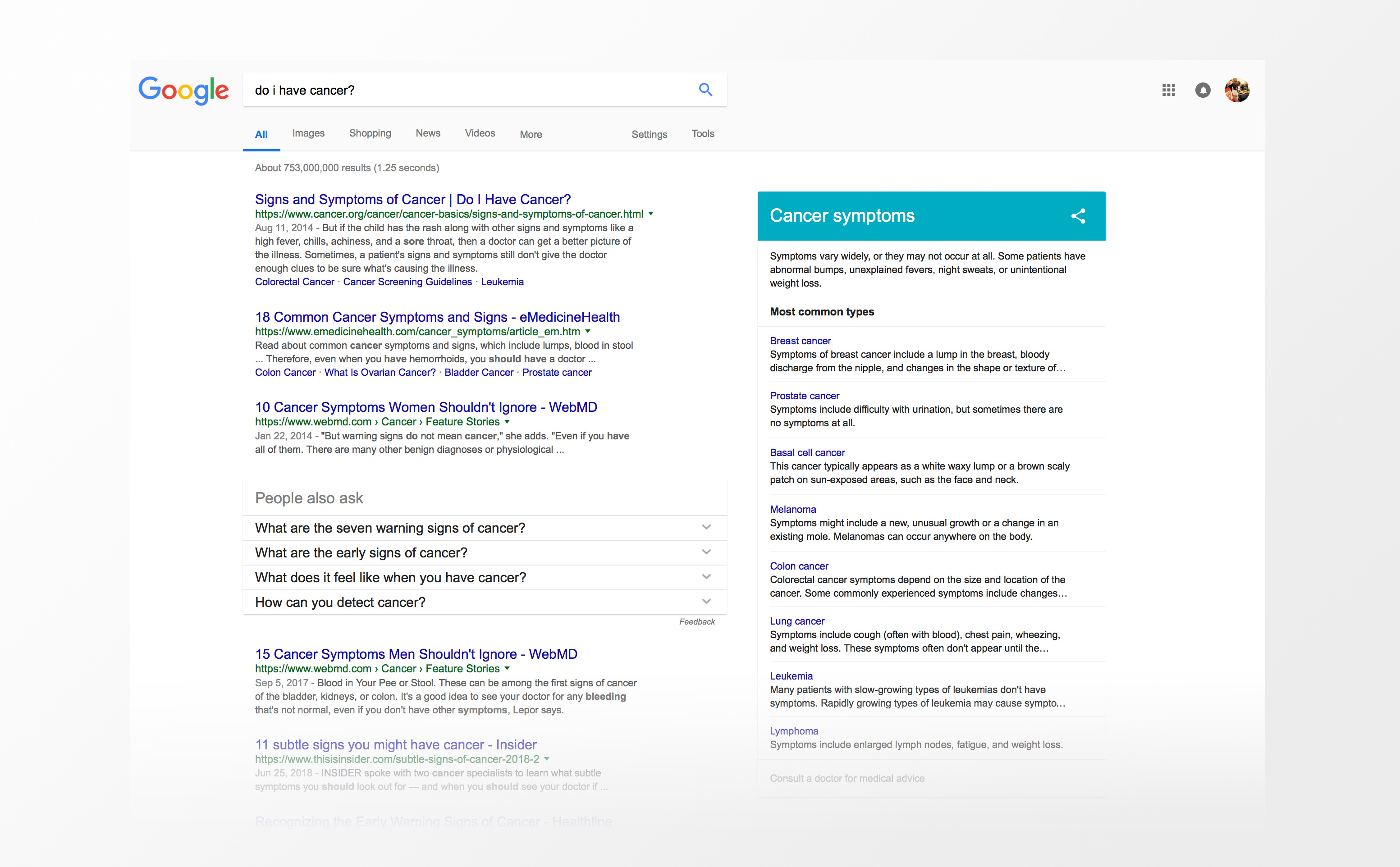The width and height of the screenshot is (1400, 867).
Task: Click the Prostate cancer sitelink under eMedicineHealth
Action: click(x=557, y=372)
